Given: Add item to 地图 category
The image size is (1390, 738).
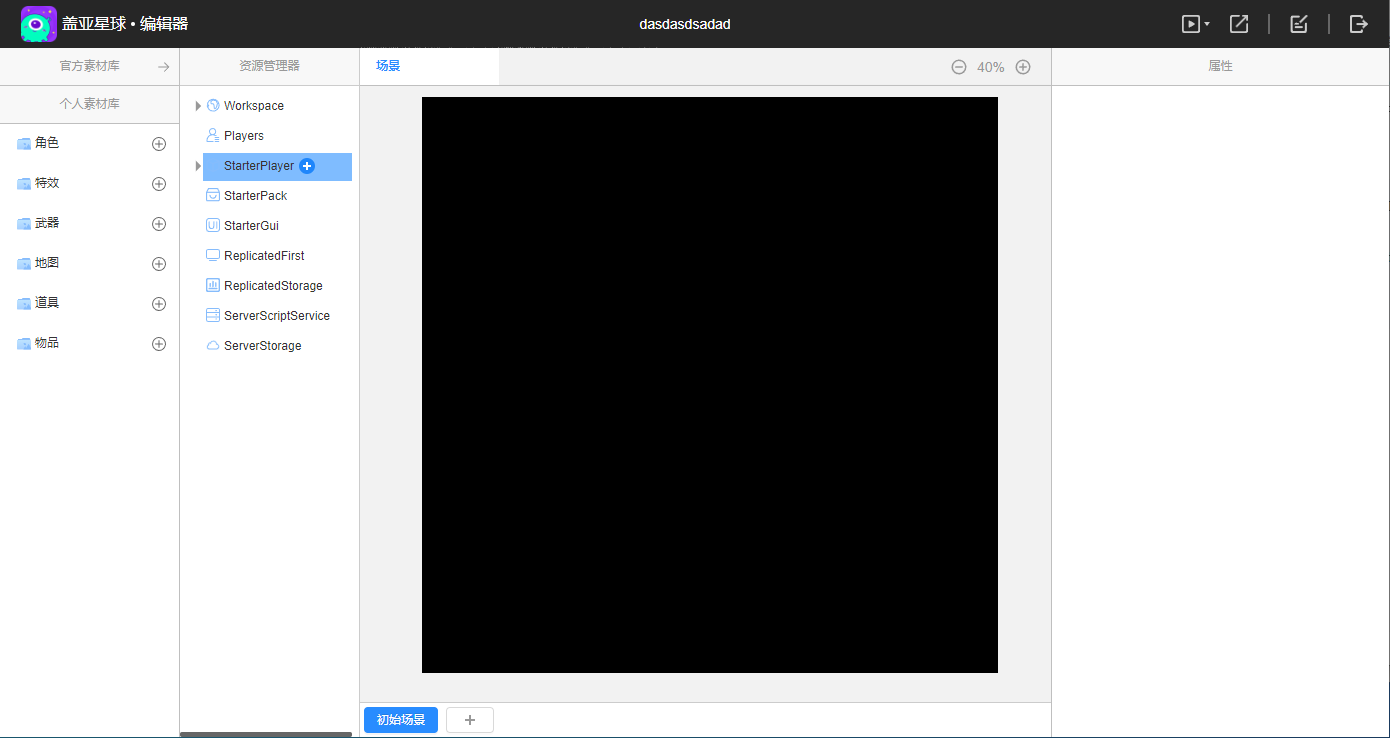Looking at the screenshot, I should (x=158, y=264).
